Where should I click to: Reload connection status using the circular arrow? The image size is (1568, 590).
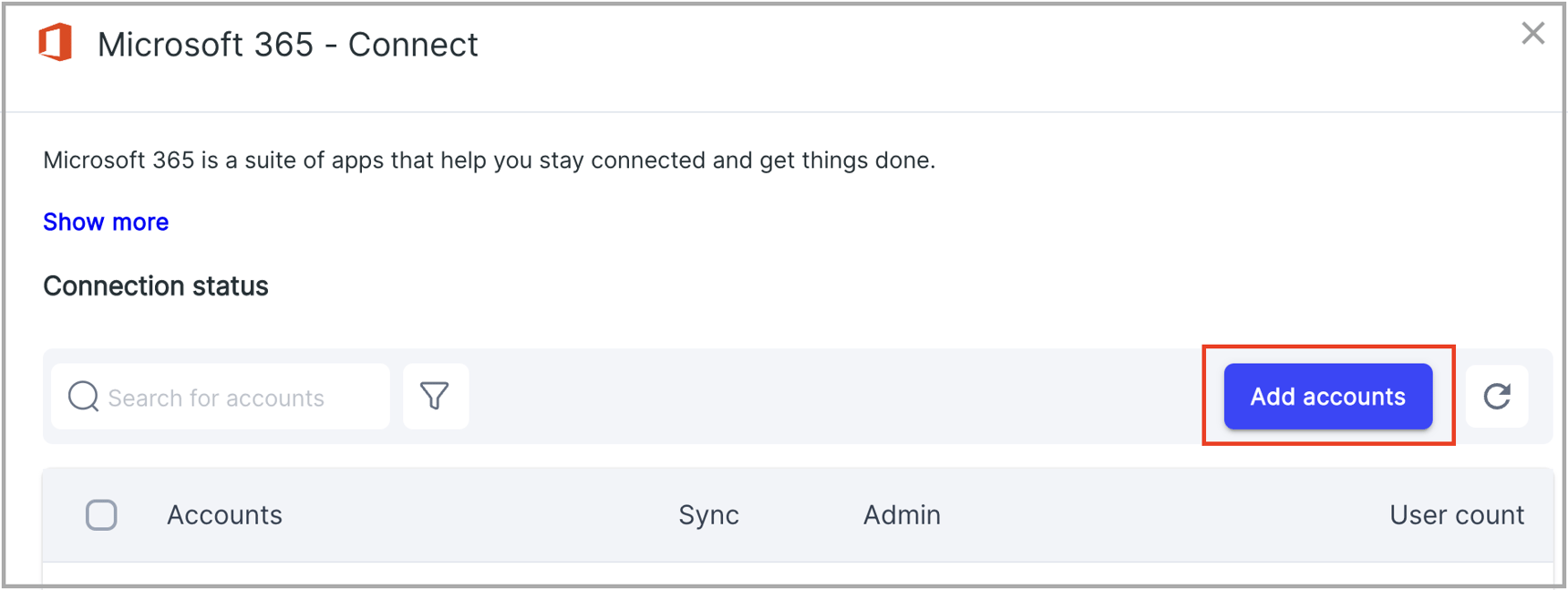1498,396
